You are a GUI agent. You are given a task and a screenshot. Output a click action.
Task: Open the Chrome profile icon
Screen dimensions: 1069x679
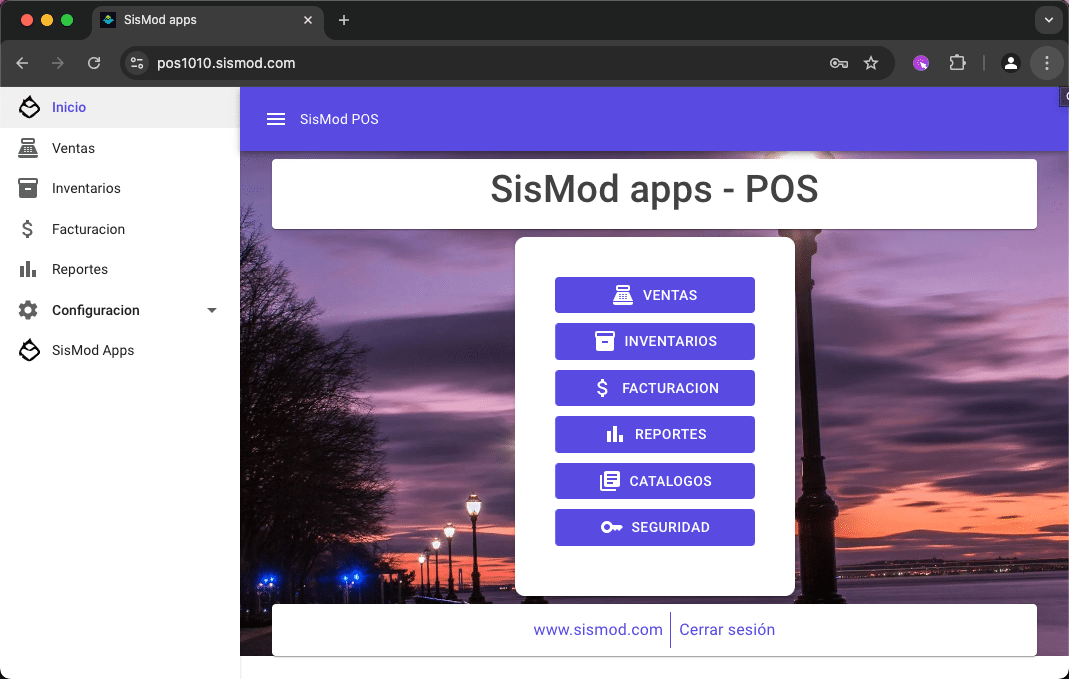coord(1010,63)
